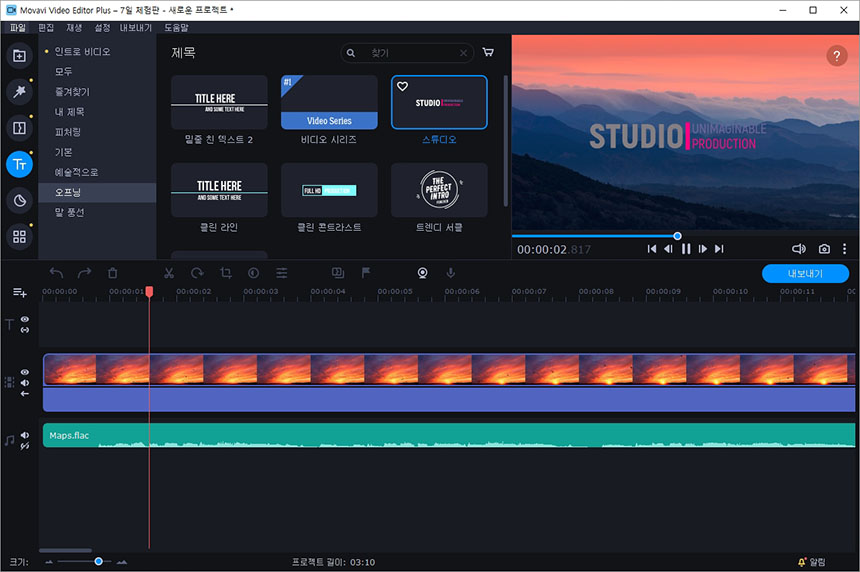Open color adjustments icon
The image size is (860, 572).
pos(253,273)
